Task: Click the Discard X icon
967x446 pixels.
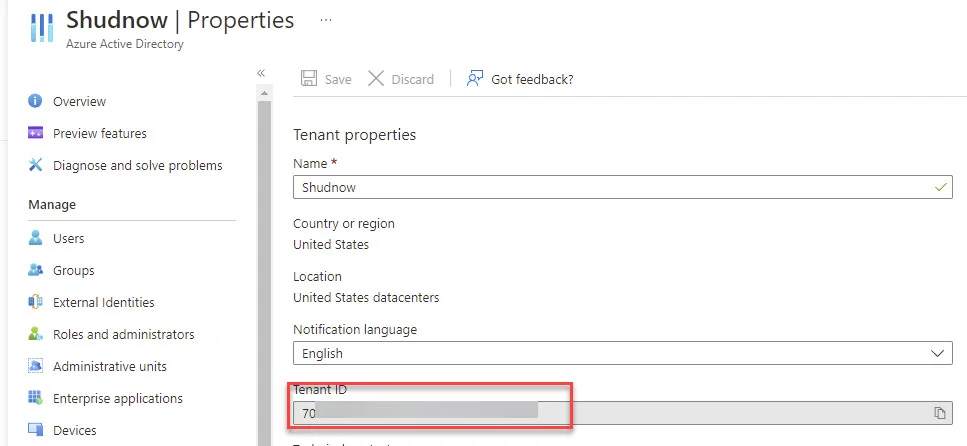Action: [x=376, y=78]
